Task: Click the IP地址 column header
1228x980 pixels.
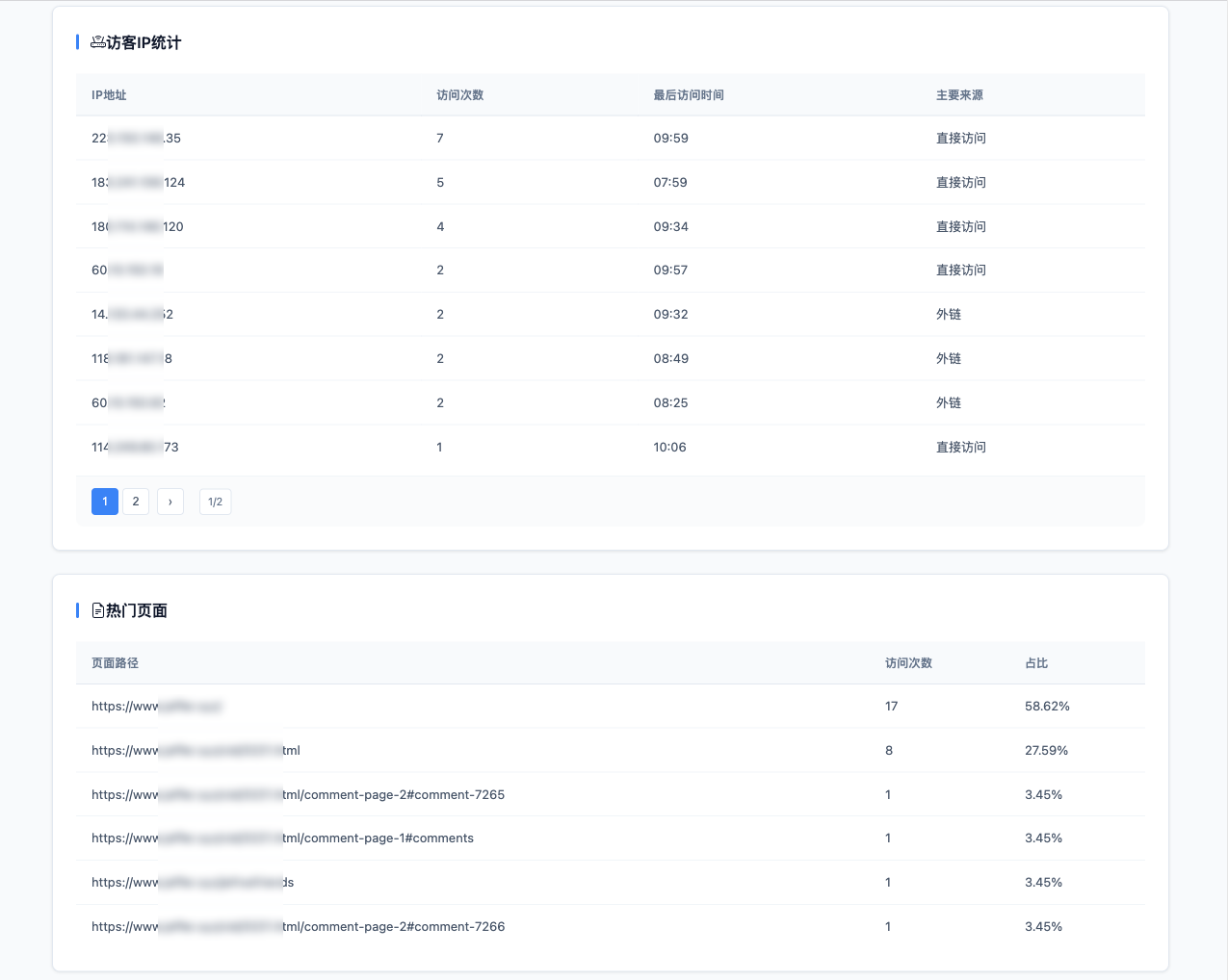Action: (109, 95)
